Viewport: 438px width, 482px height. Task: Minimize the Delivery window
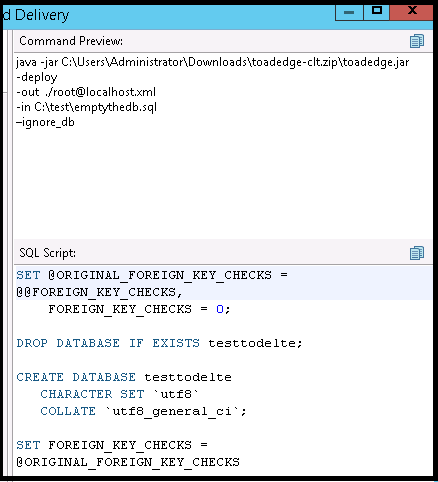349,13
